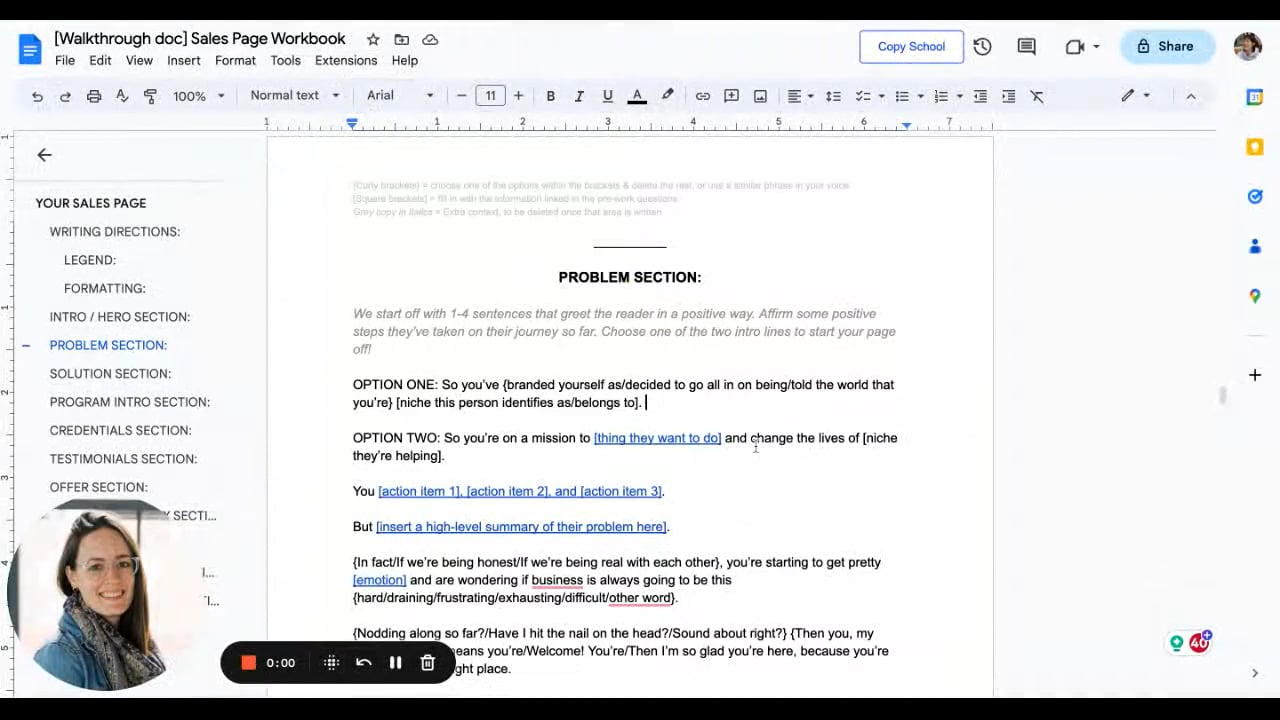Click the Share button
Screen dimensions: 1280x720
click(1167, 46)
